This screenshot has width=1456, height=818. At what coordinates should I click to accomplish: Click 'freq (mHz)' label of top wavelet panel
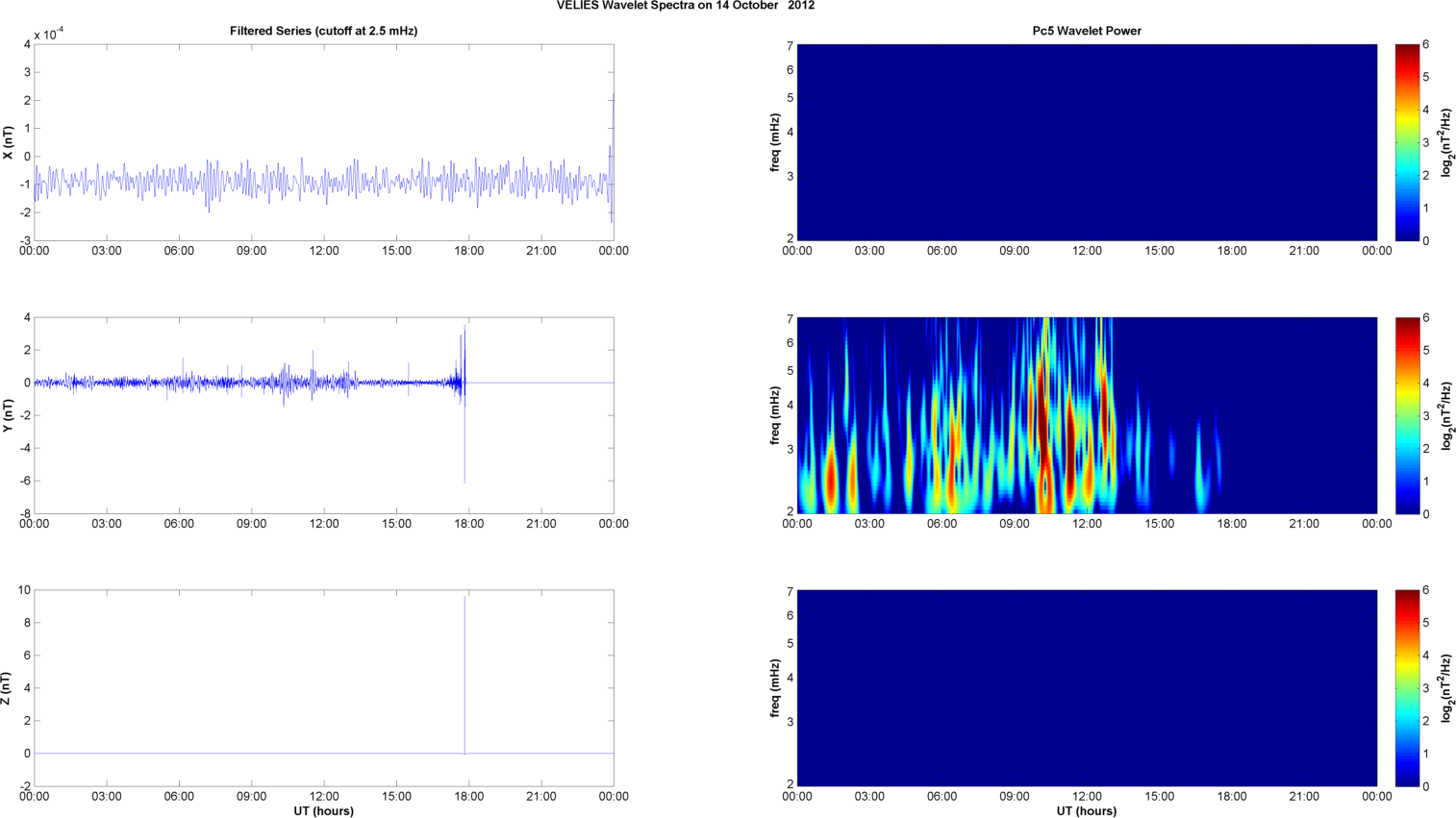pyautogui.click(x=775, y=142)
